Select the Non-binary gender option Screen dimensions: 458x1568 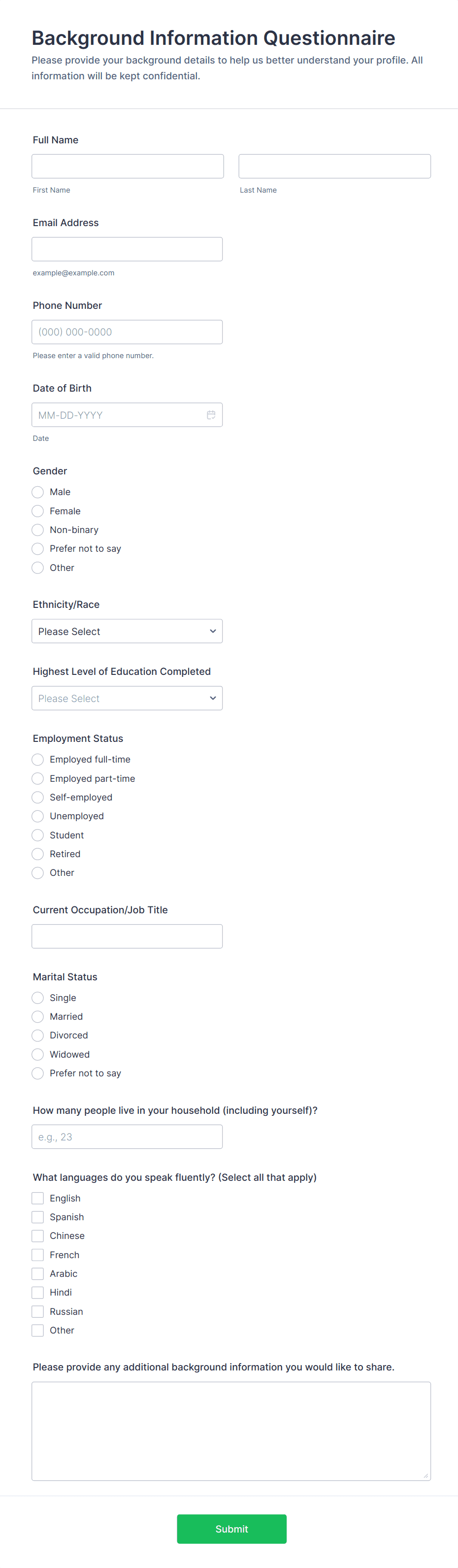click(x=38, y=530)
